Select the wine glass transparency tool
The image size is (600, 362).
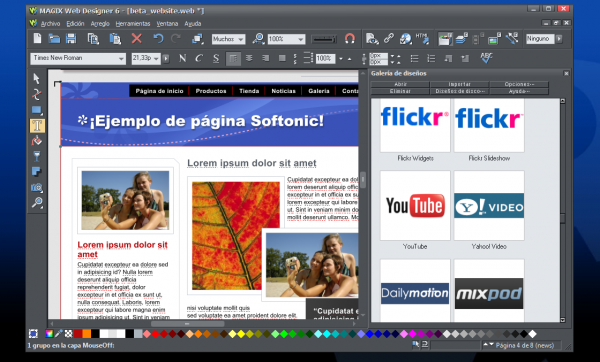click(x=37, y=156)
